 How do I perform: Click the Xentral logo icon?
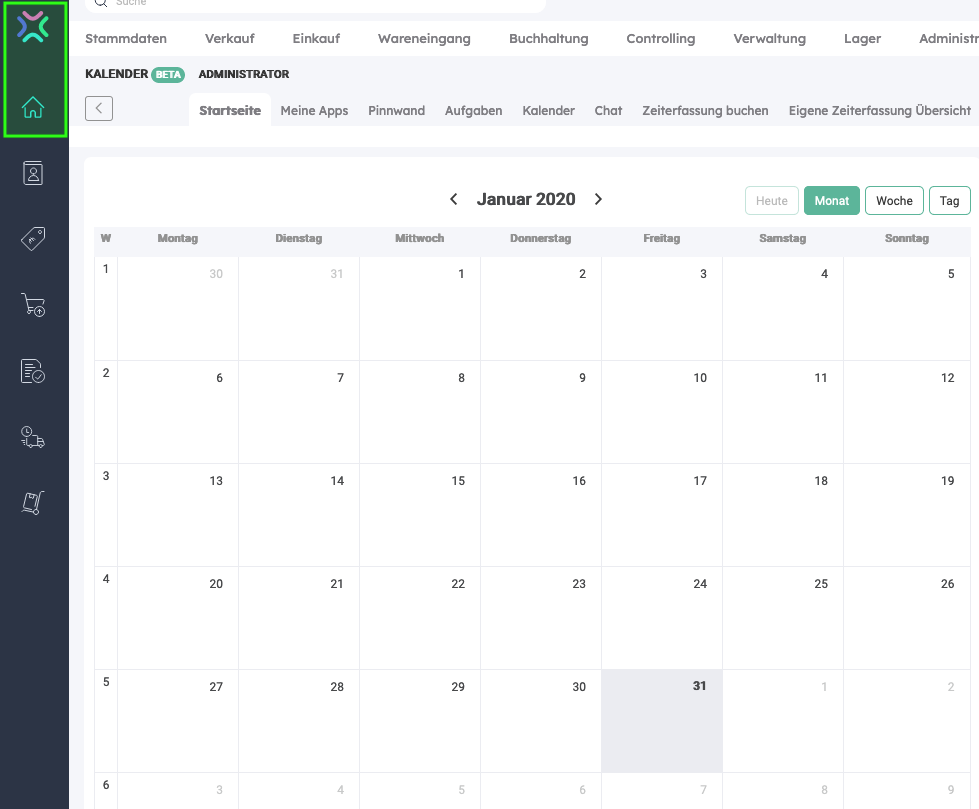(x=33, y=28)
